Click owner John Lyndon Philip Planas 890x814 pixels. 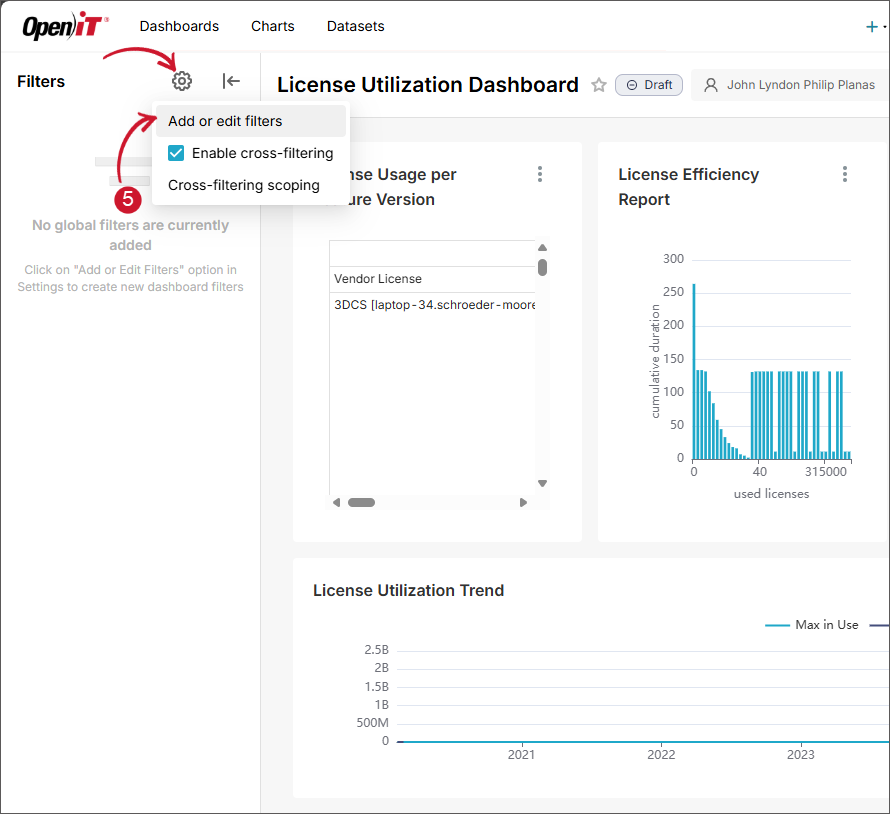click(x=790, y=85)
